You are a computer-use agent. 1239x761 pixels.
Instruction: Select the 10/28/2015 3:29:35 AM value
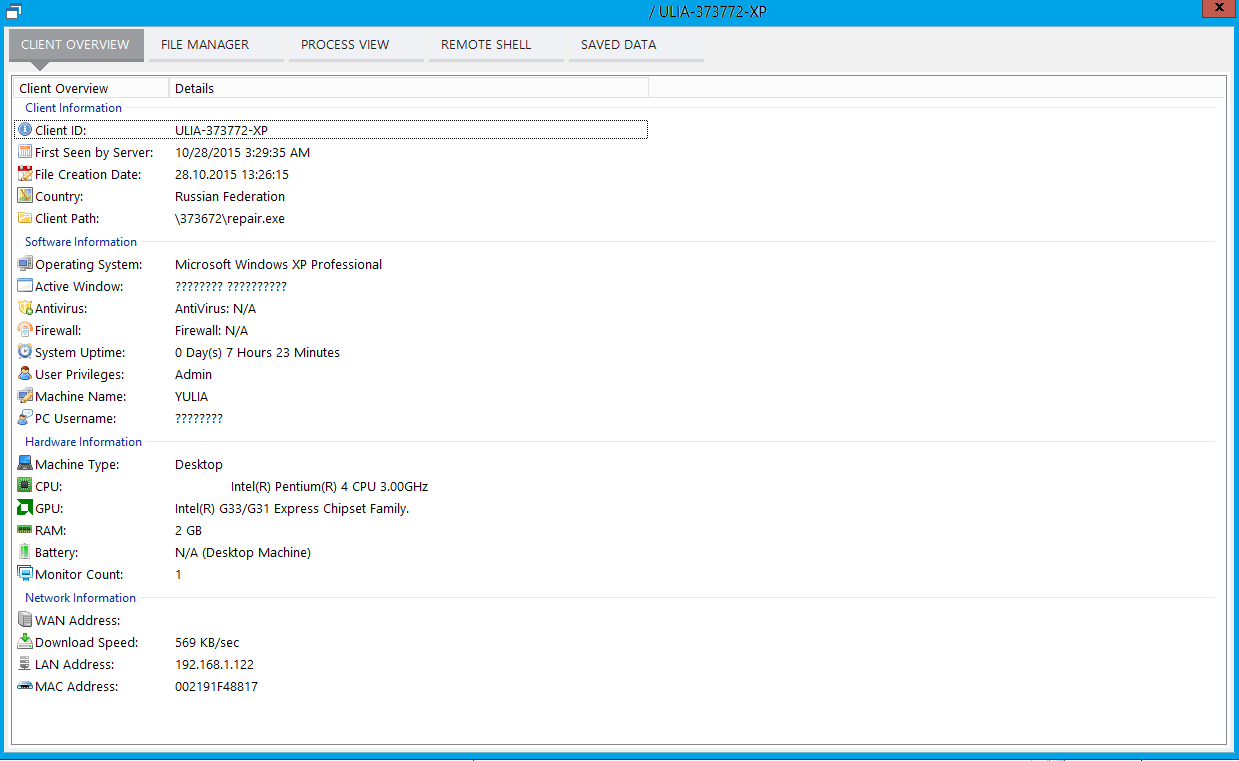click(x=242, y=152)
